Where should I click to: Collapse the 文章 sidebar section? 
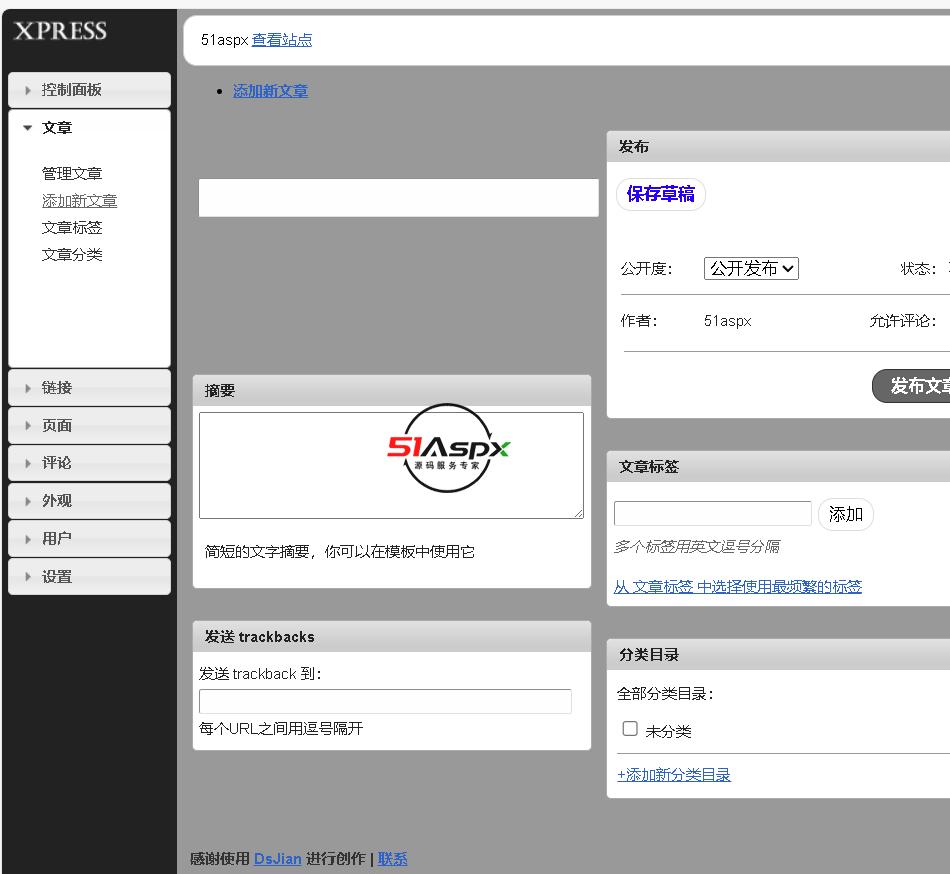point(57,128)
